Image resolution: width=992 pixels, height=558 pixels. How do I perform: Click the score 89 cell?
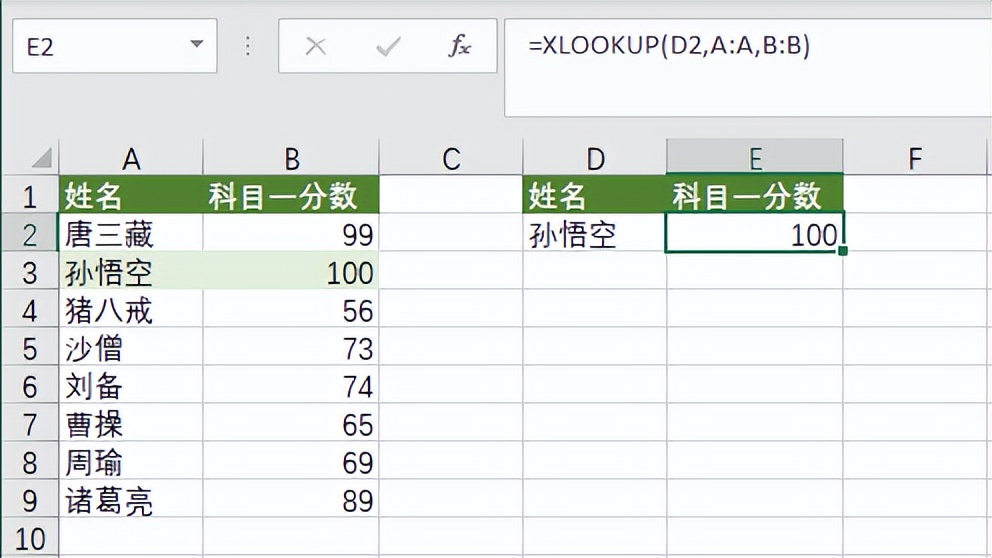(291, 499)
